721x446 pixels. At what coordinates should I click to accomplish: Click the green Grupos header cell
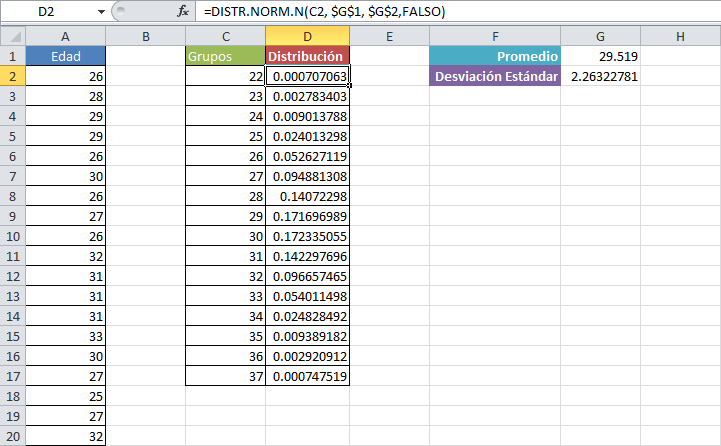(225, 56)
